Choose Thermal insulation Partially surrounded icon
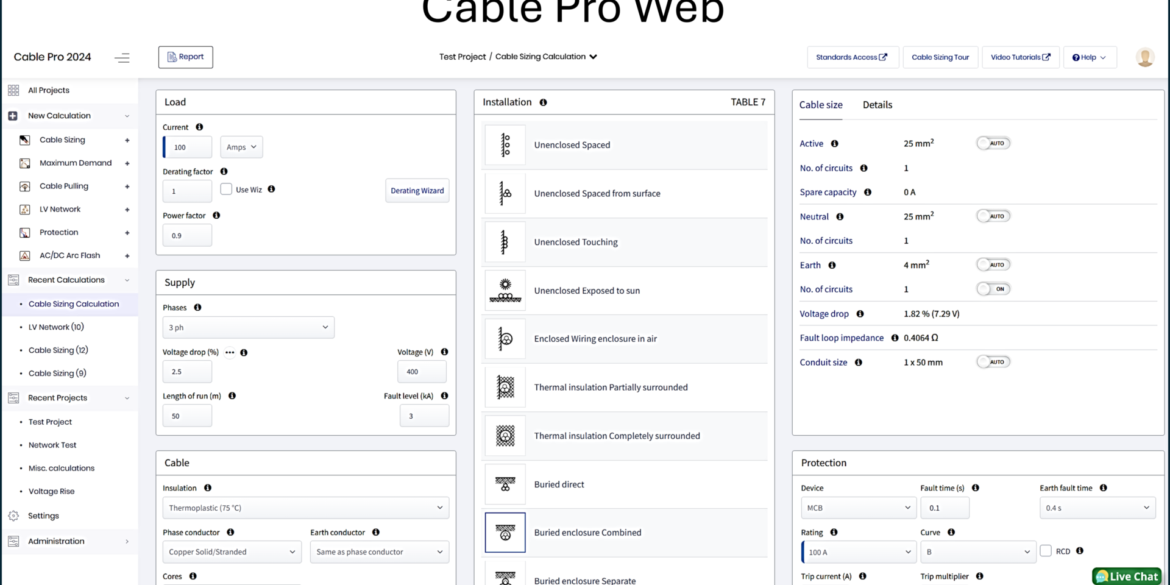 (x=505, y=387)
